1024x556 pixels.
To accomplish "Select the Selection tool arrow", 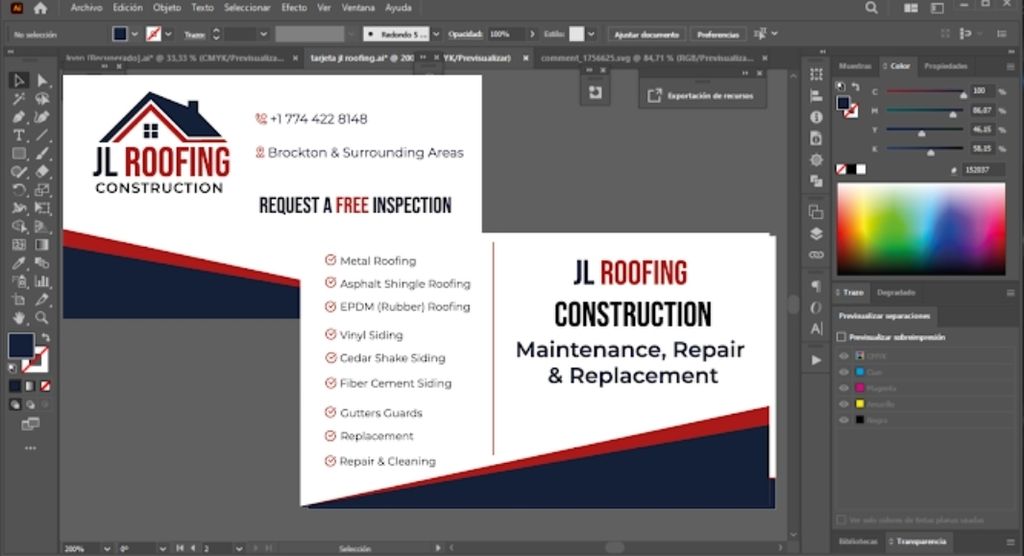I will pos(18,80).
